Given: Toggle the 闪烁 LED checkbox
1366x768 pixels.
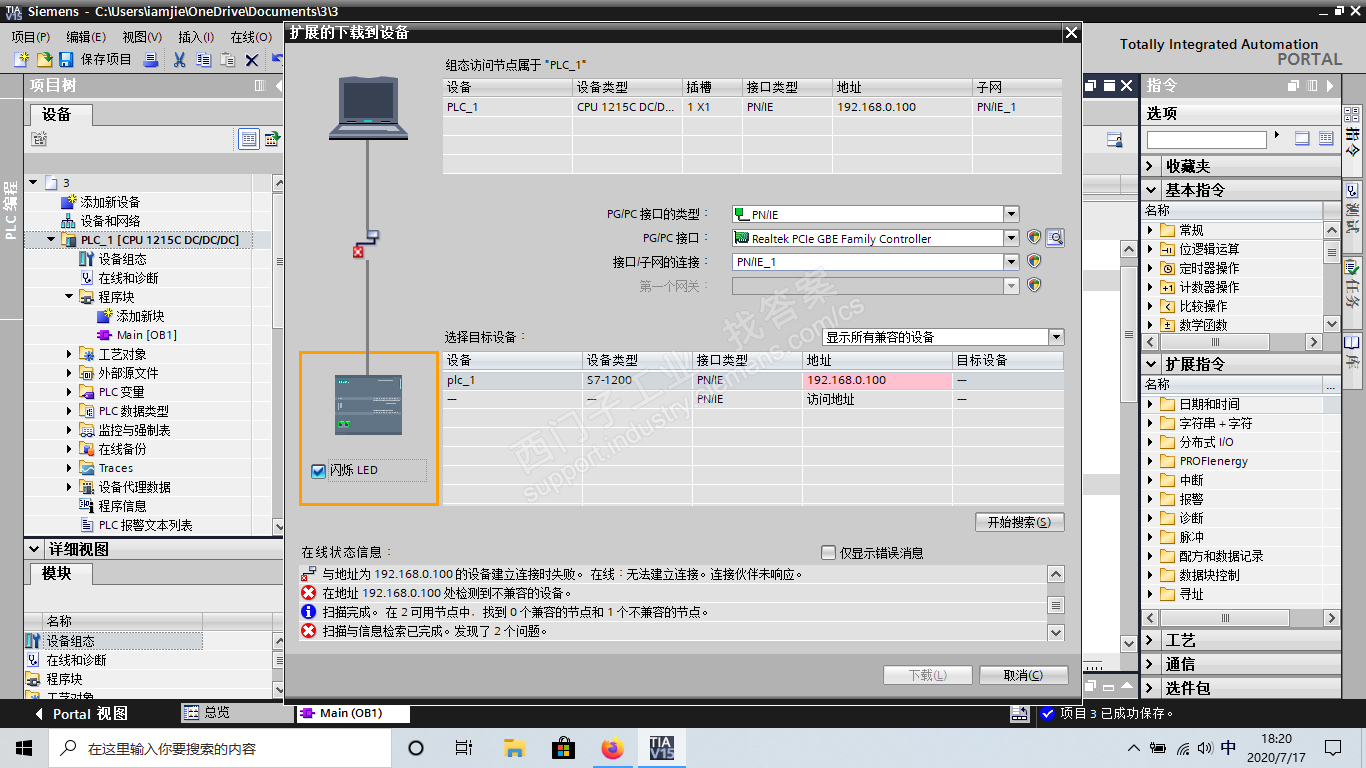Looking at the screenshot, I should coord(319,471).
